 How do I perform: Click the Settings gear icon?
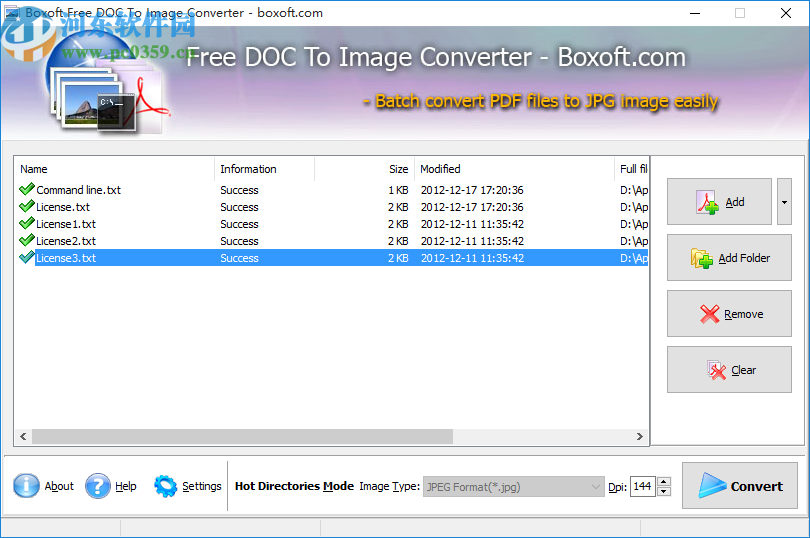165,486
